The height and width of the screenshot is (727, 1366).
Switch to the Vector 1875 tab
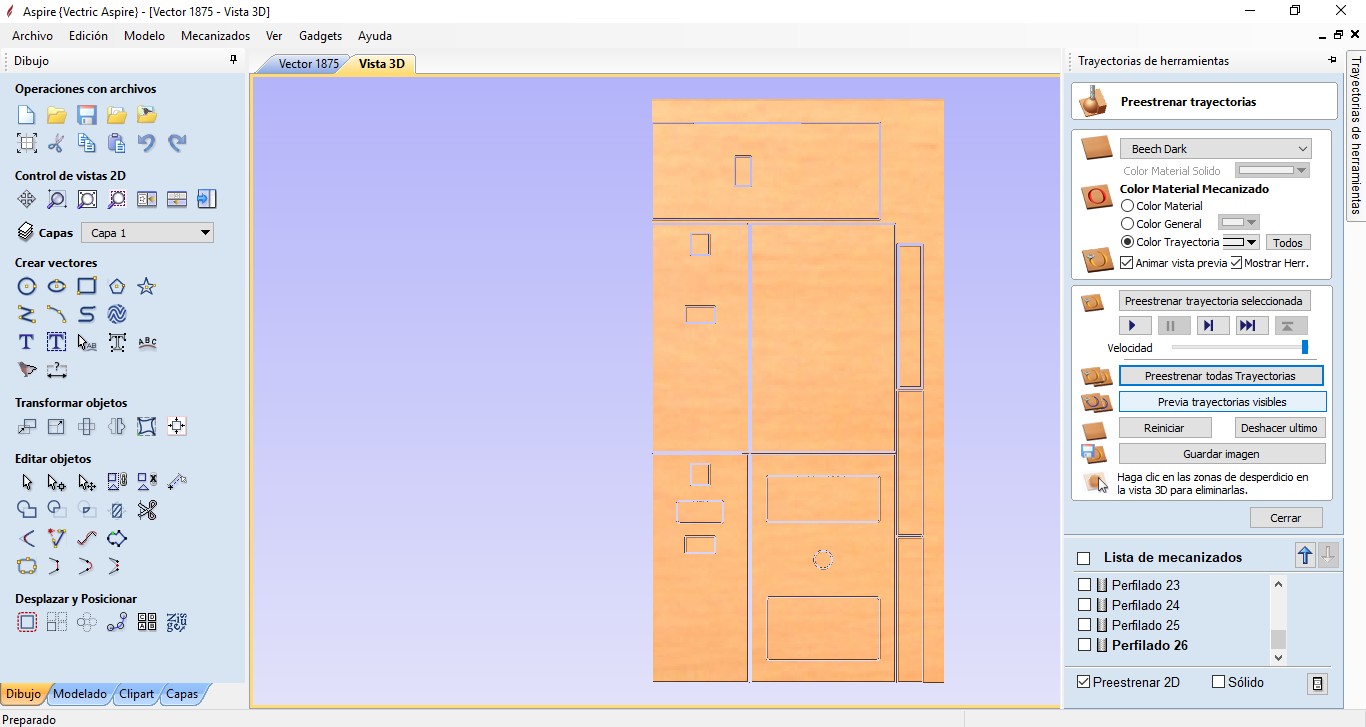(x=308, y=63)
